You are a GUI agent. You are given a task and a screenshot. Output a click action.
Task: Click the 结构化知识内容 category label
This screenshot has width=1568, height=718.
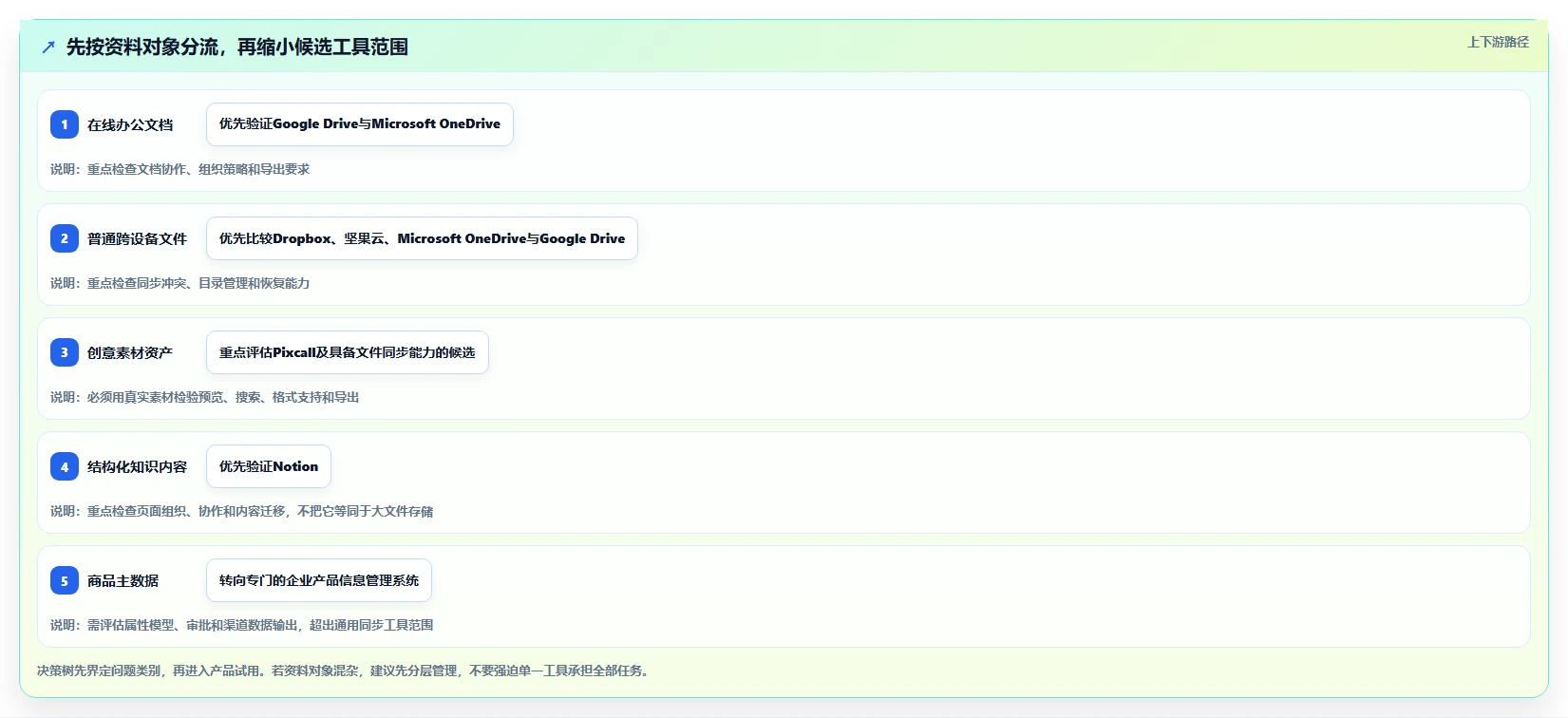pos(137,466)
